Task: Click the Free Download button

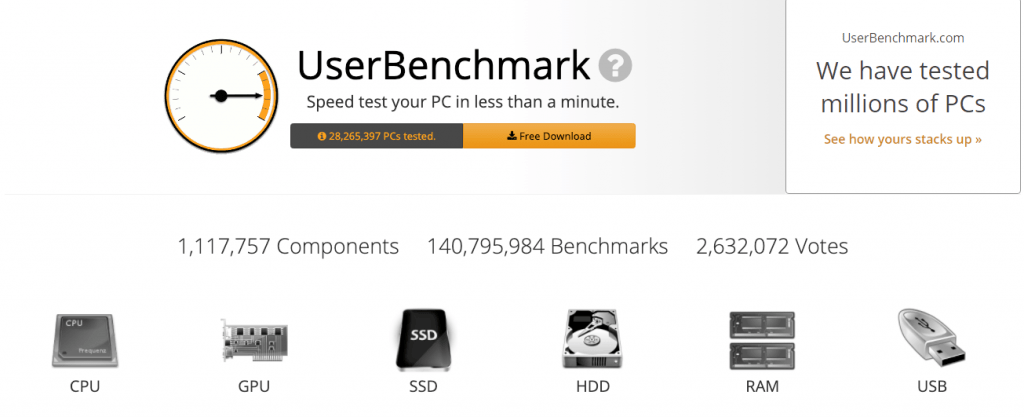Action: (x=549, y=136)
